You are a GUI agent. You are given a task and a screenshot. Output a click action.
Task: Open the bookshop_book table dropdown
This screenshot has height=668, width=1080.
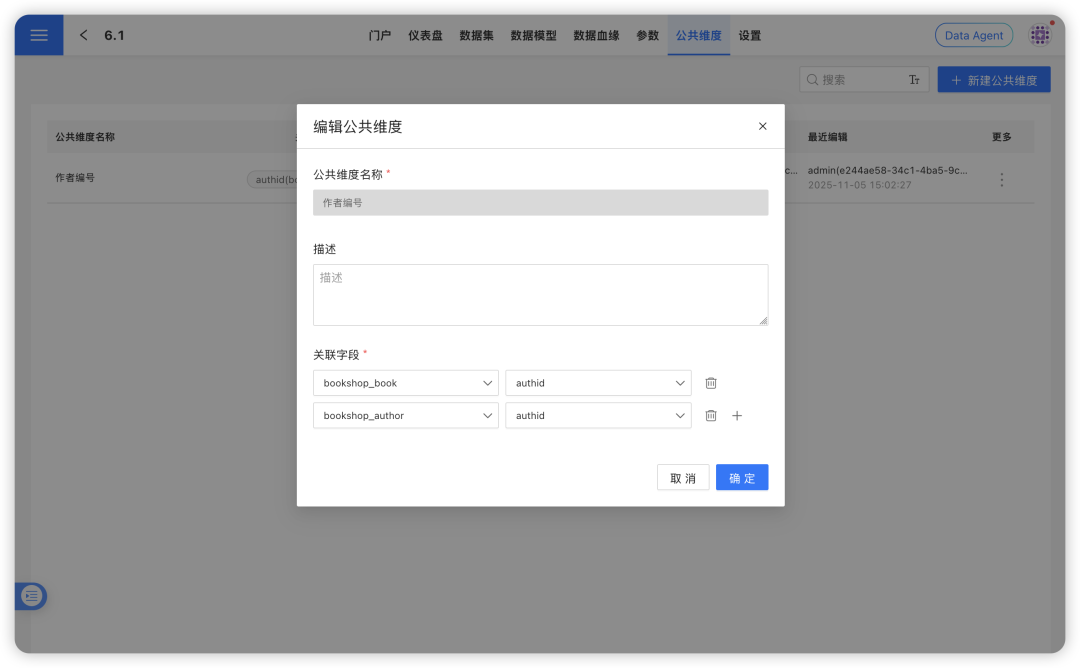405,382
